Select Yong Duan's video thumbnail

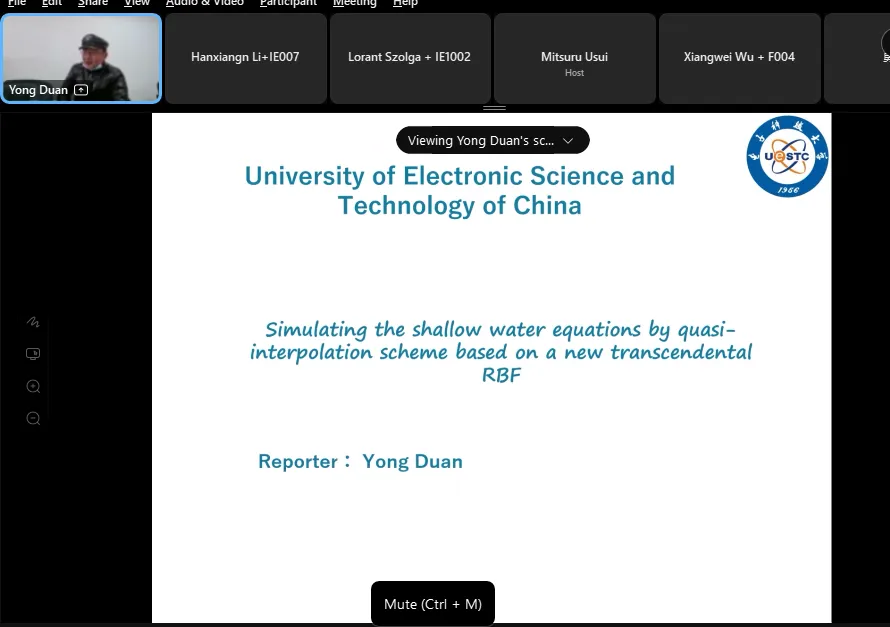(81, 58)
